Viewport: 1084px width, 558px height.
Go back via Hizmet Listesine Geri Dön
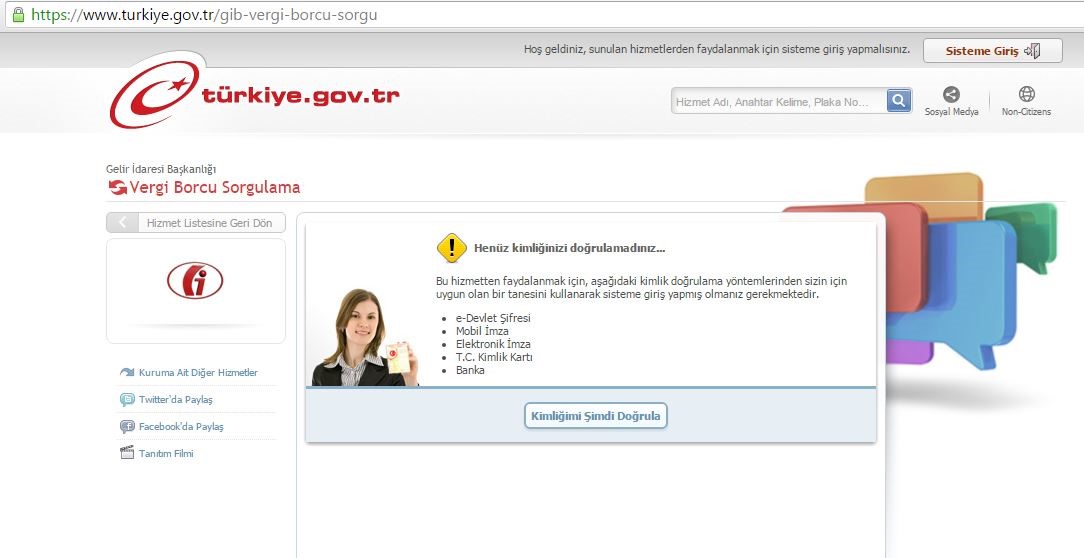coord(196,223)
